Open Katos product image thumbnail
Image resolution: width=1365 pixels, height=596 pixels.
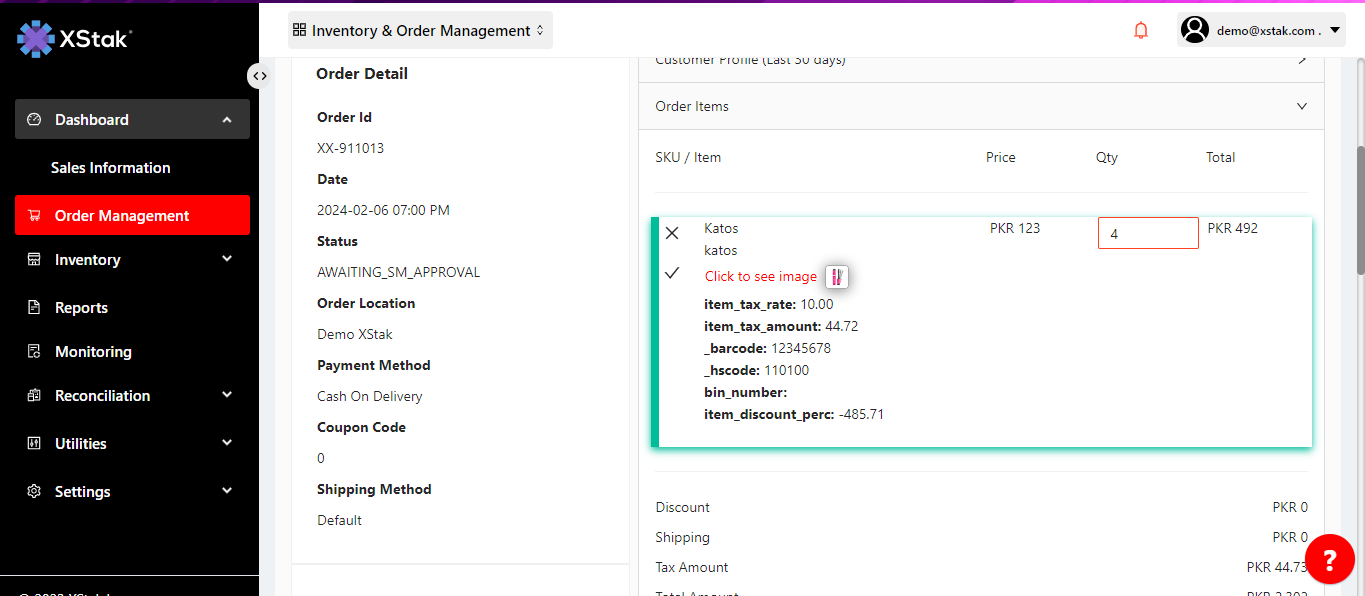(x=837, y=277)
